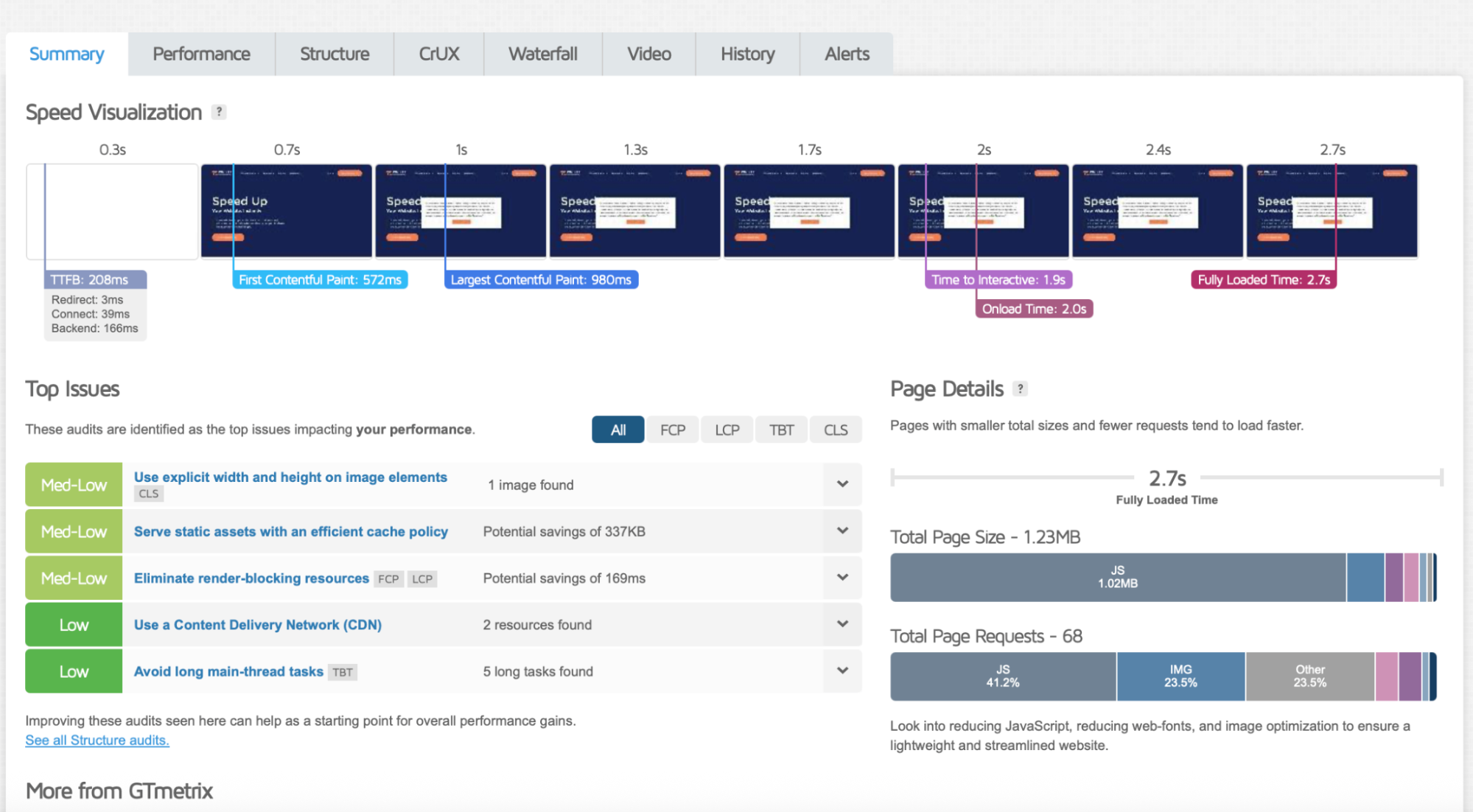This screenshot has width=1473, height=812.
Task: Click the TBT tag on long main-thread tasks row
Action: 343,672
